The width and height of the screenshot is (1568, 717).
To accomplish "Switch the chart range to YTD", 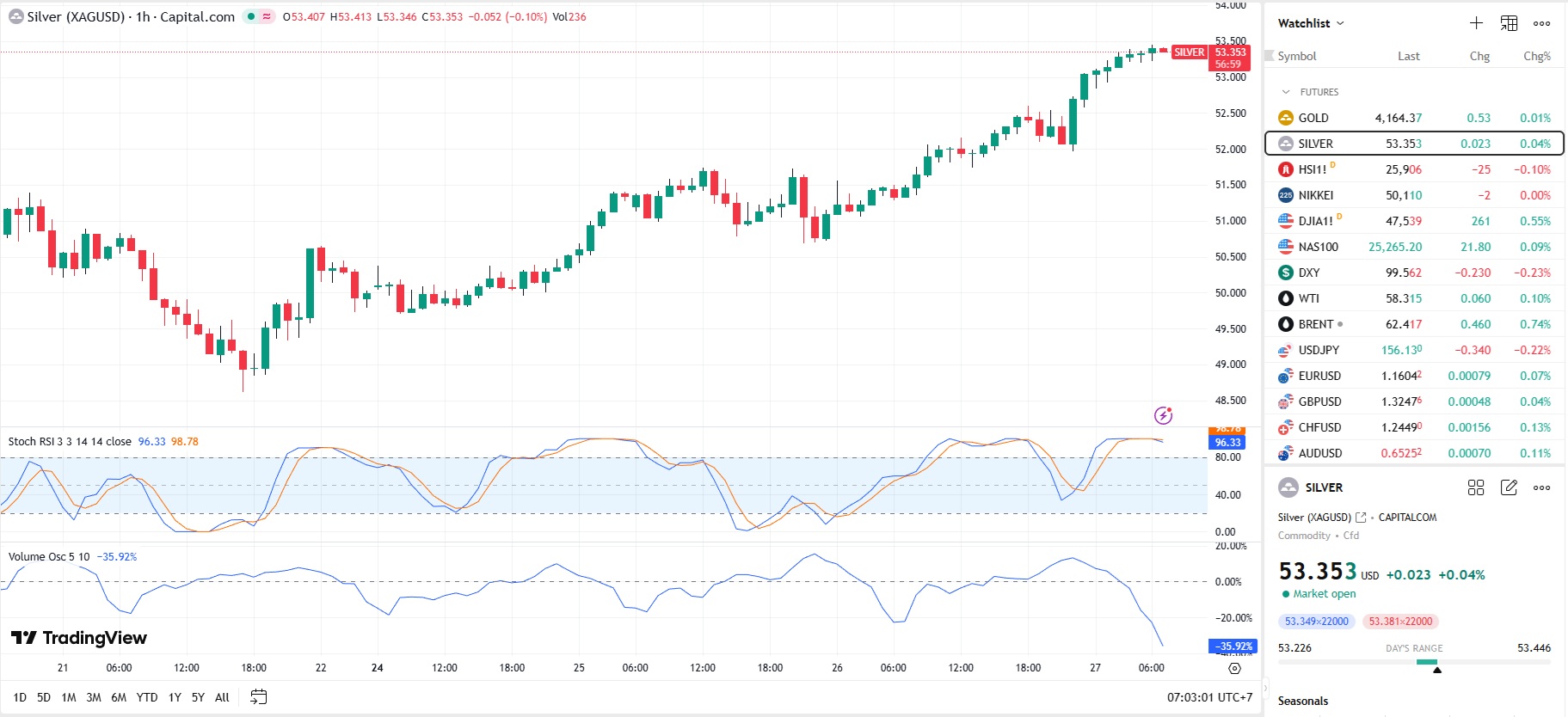I will [x=147, y=697].
